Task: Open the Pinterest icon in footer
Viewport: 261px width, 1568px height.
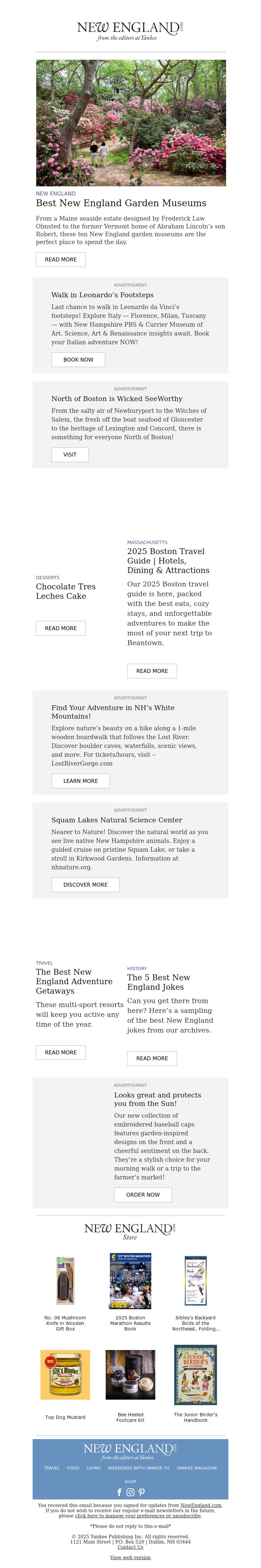Action: coord(141,1492)
